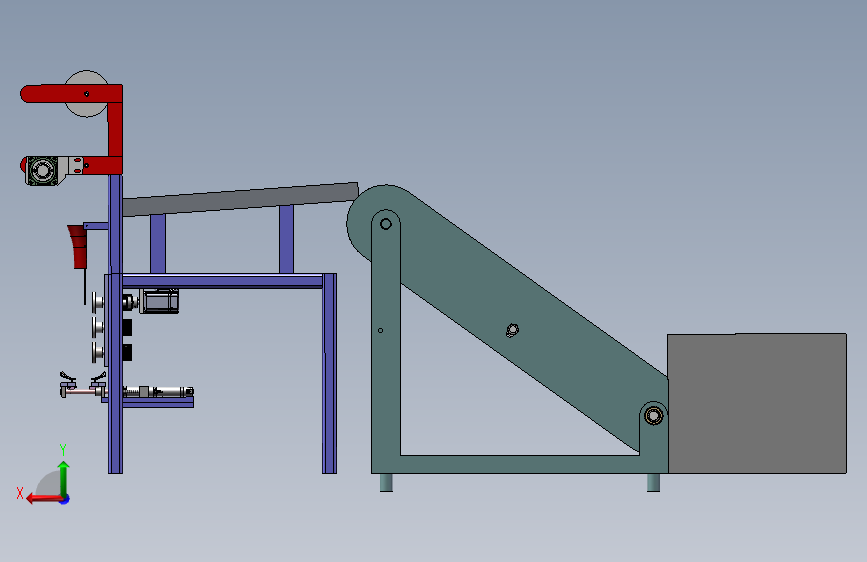Select the green gearbox motor on lower red arm
Image resolution: width=867 pixels, height=562 pixels.
(x=42, y=170)
